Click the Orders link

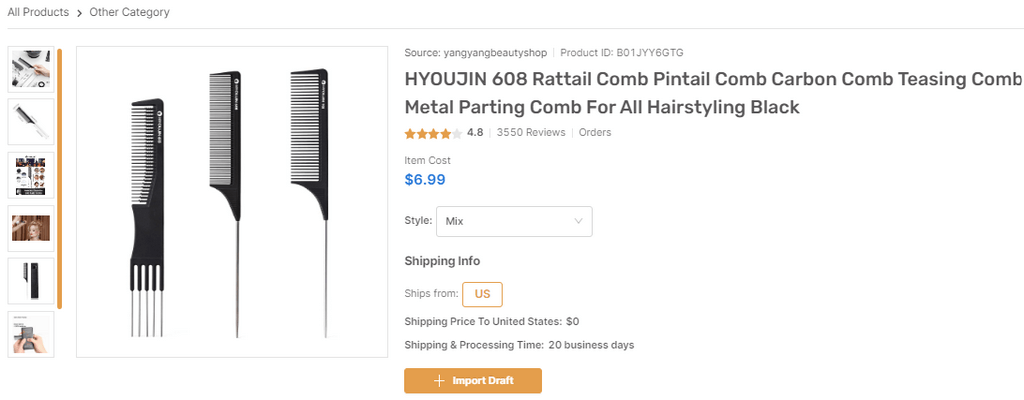click(x=595, y=133)
